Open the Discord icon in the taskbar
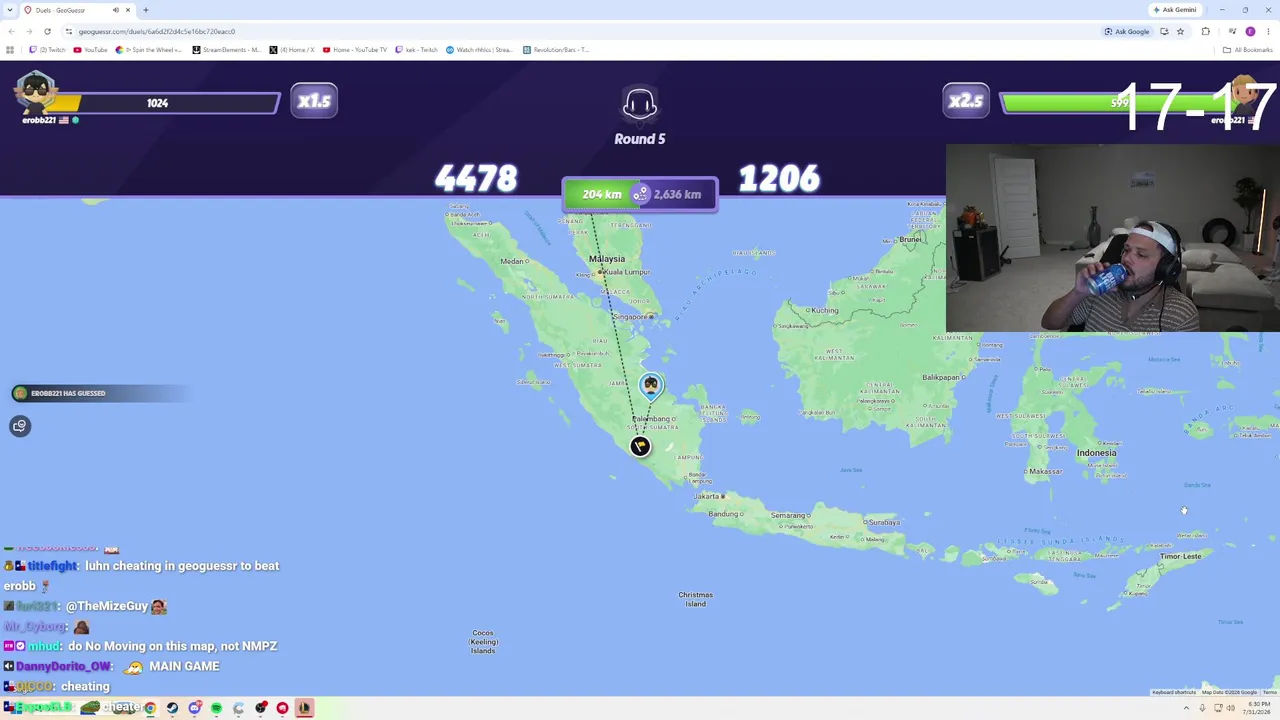The width and height of the screenshot is (1280, 720). click(x=194, y=708)
